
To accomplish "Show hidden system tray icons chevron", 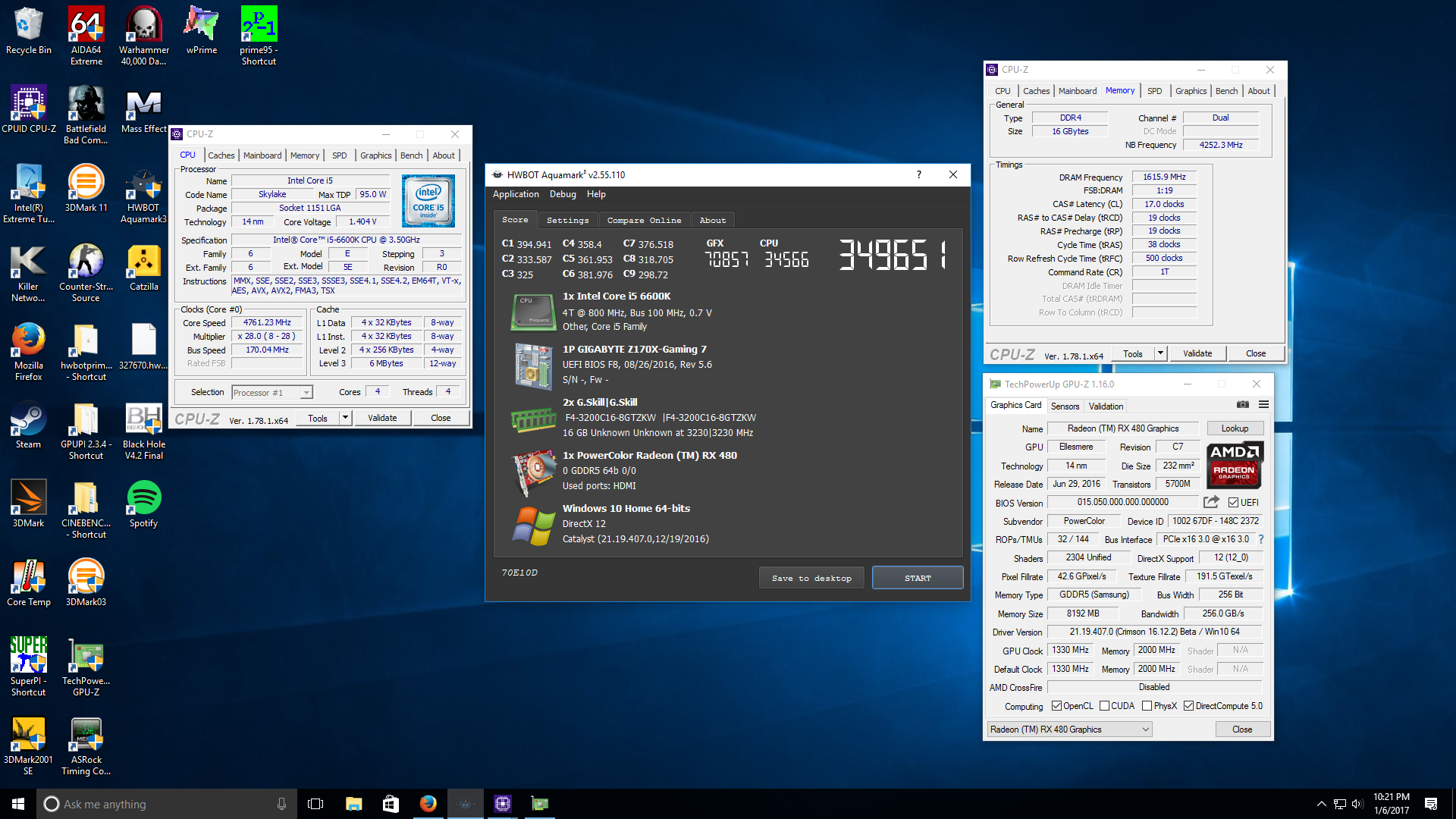I will (1321, 804).
